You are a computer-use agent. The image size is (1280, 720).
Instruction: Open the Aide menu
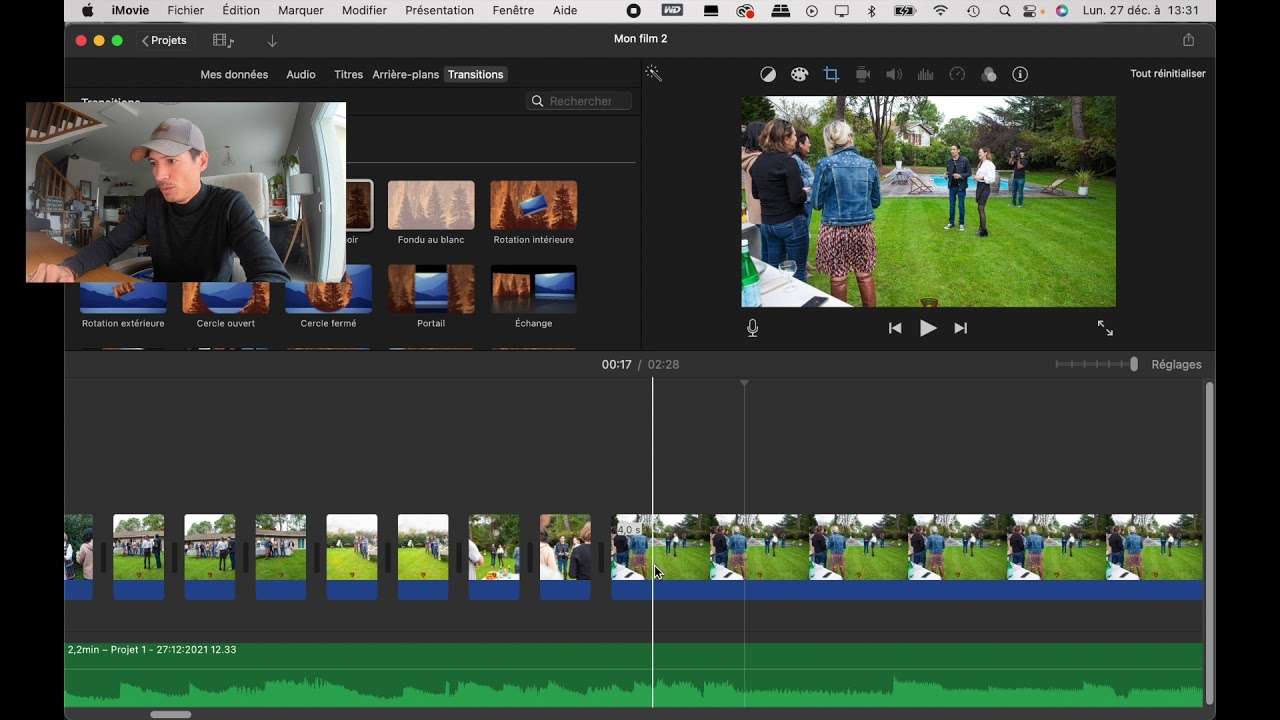[565, 11]
